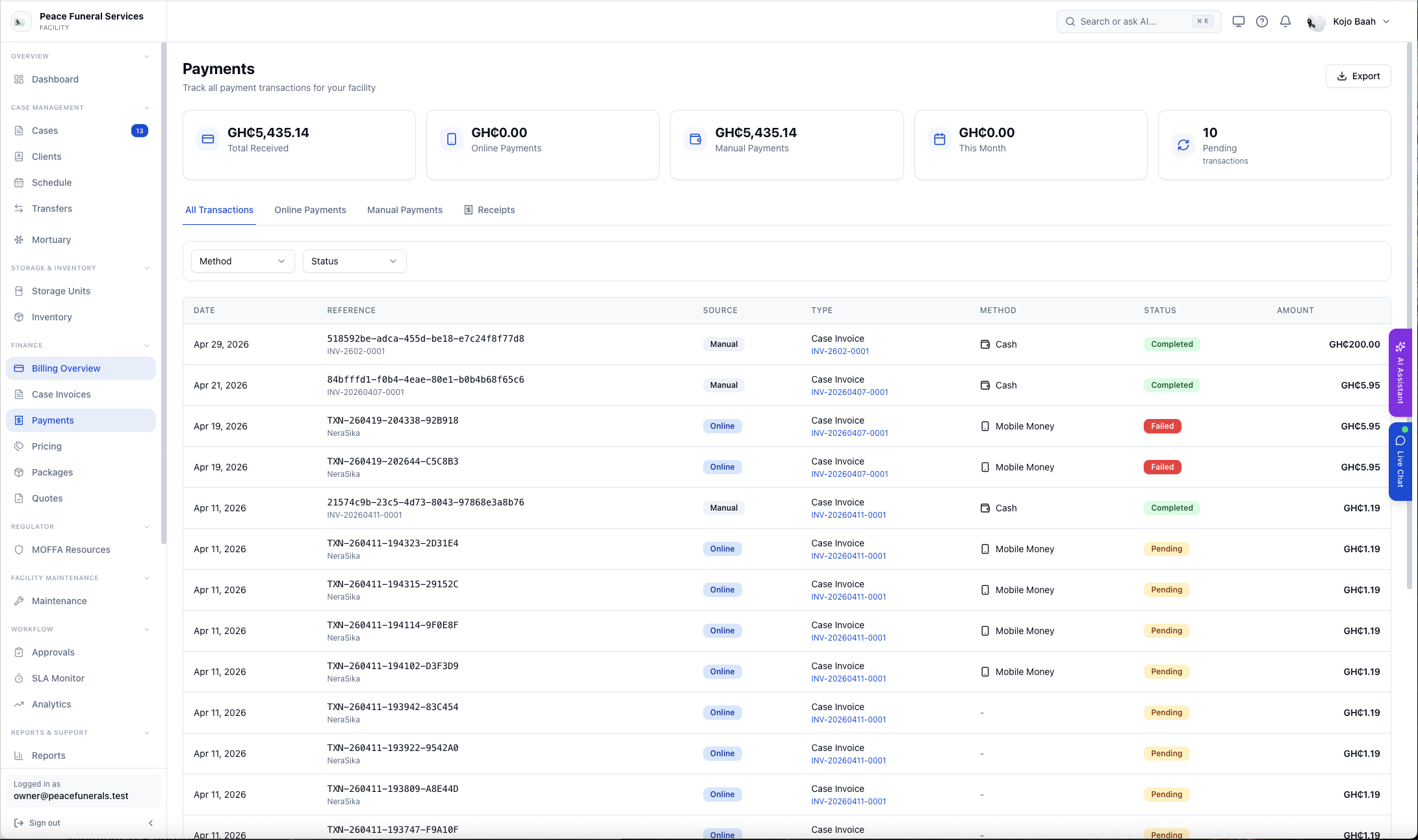Click the page vertical scrollbar

pyautogui.click(x=1409, y=315)
